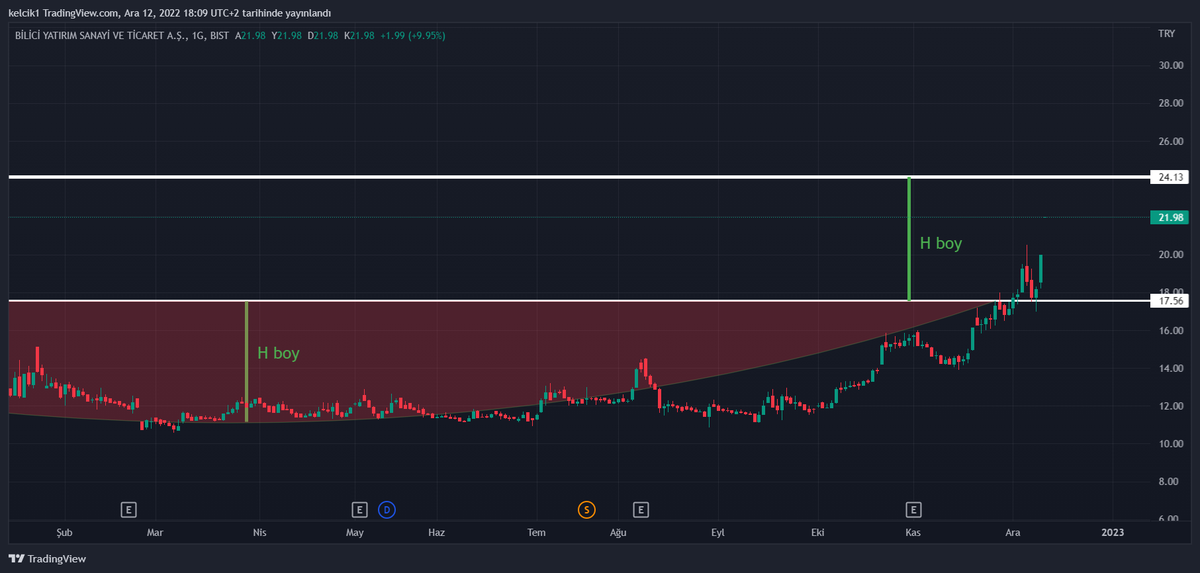The height and width of the screenshot is (573, 1200).
Task: Click the 28.00 price axis label
Action: pyautogui.click(x=1170, y=104)
